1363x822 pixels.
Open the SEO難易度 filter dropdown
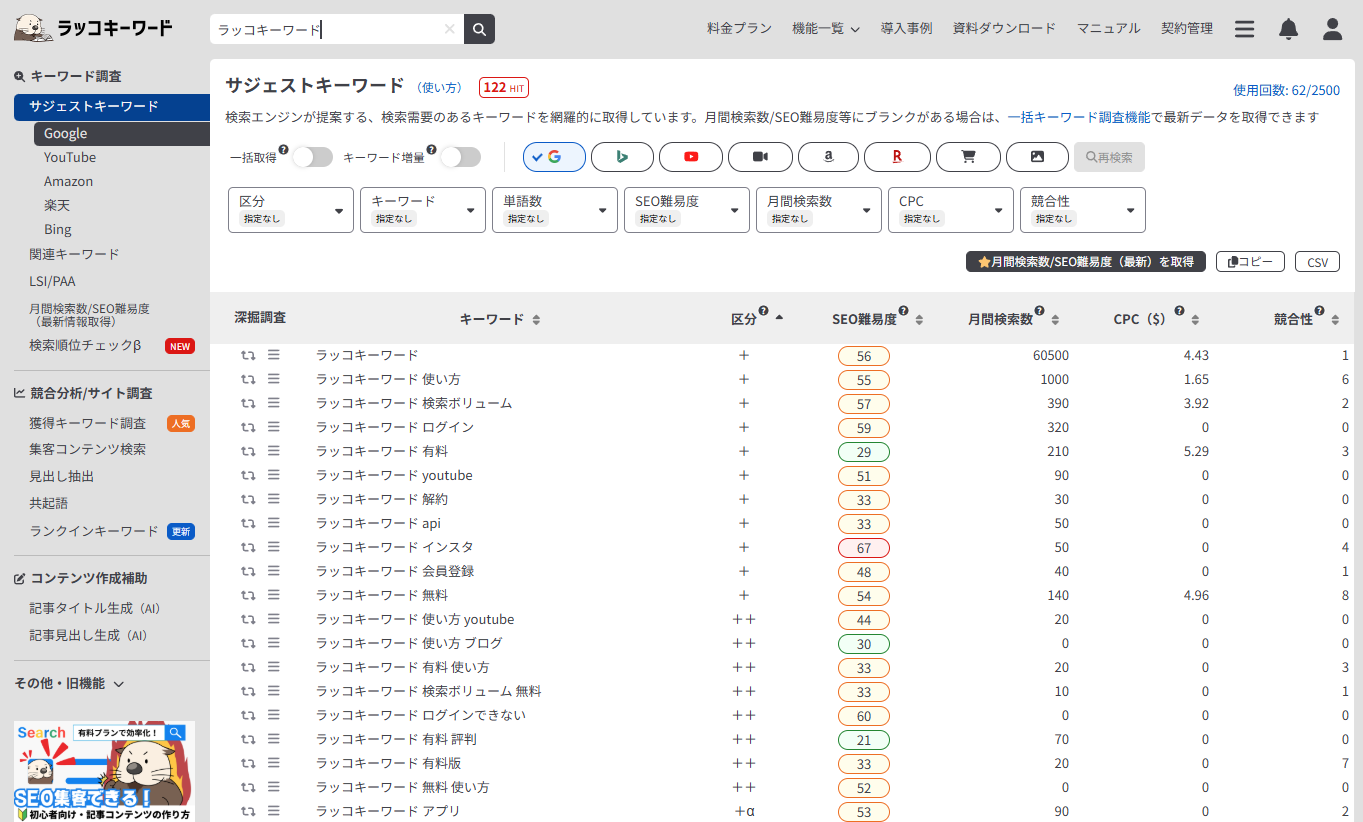point(687,210)
